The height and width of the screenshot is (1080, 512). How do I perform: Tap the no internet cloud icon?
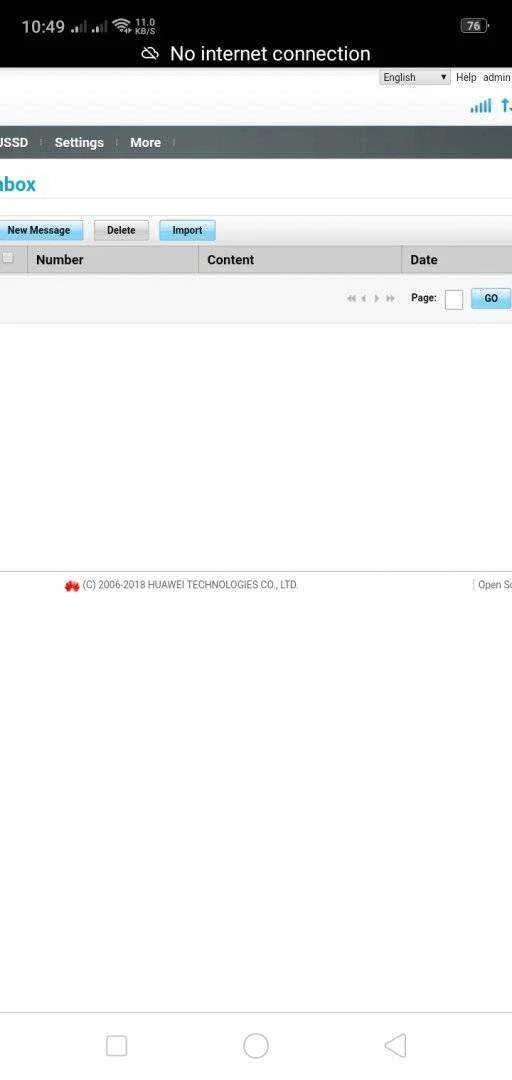click(150, 54)
